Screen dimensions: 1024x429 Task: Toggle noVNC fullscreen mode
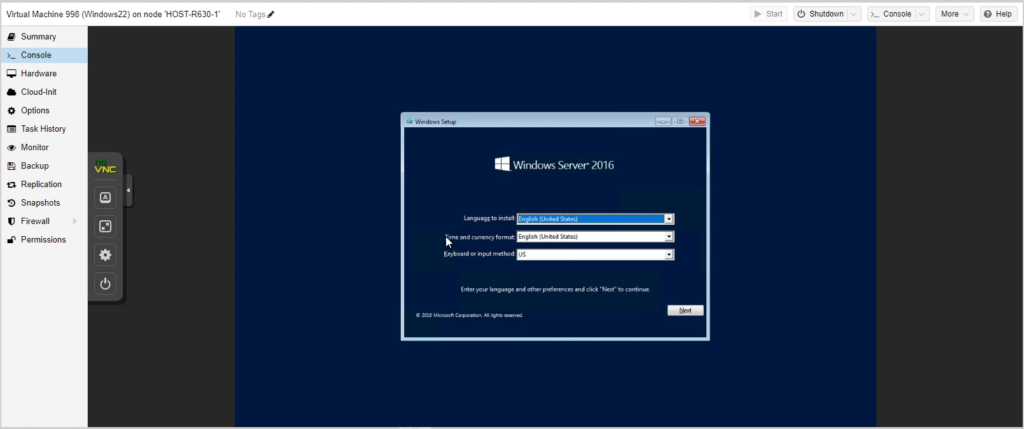[x=105, y=227]
